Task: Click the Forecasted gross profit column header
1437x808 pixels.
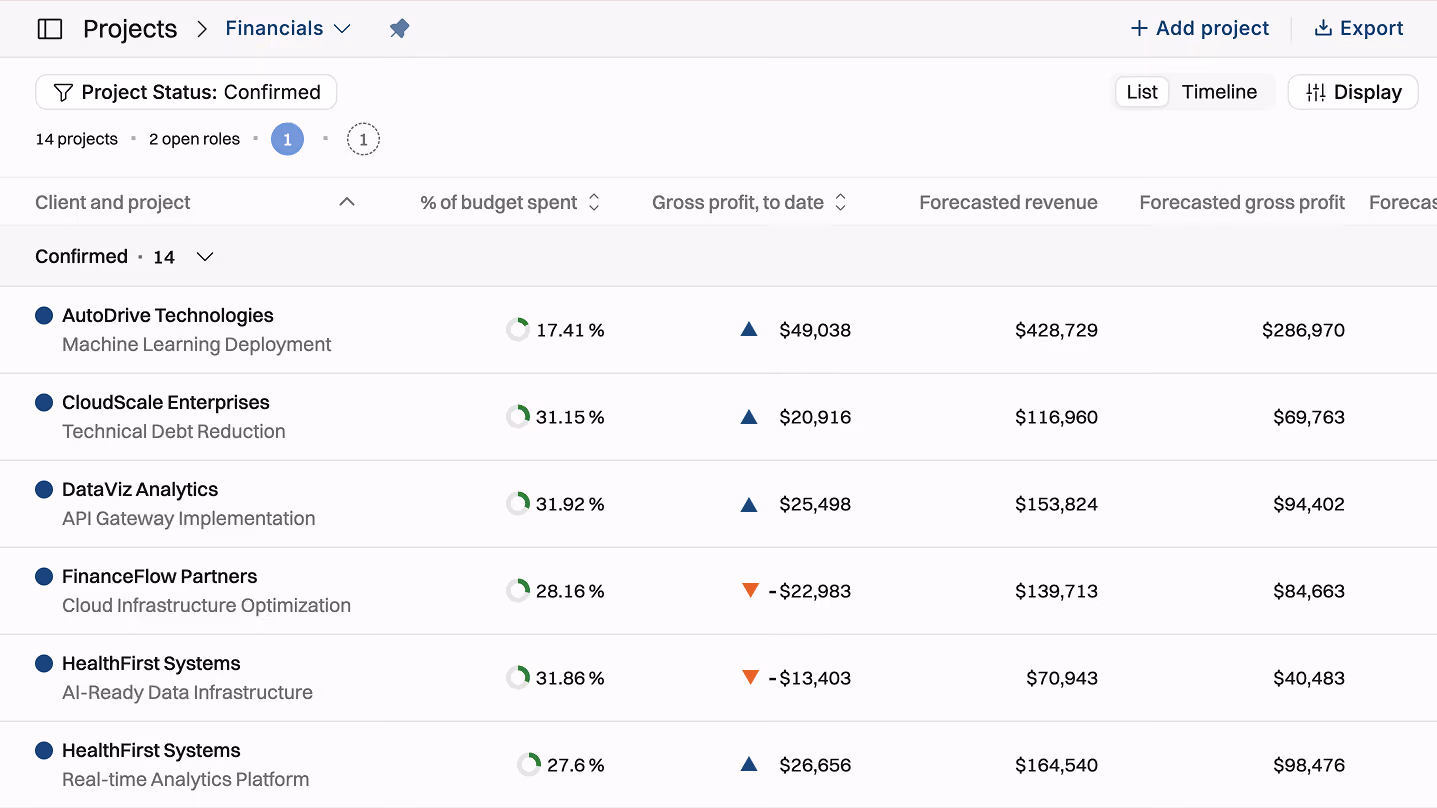Action: click(x=1242, y=202)
